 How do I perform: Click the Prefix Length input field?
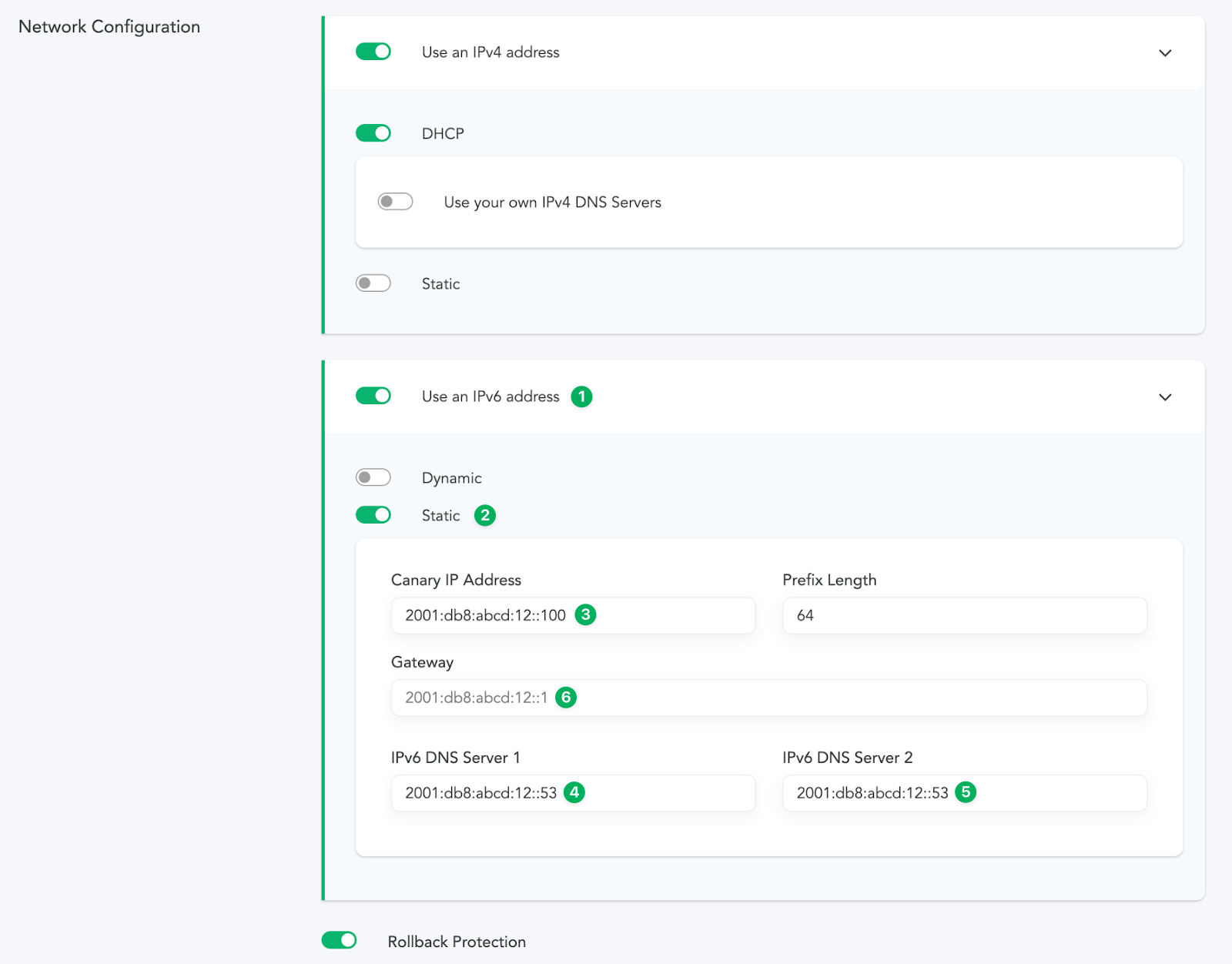tap(964, 616)
